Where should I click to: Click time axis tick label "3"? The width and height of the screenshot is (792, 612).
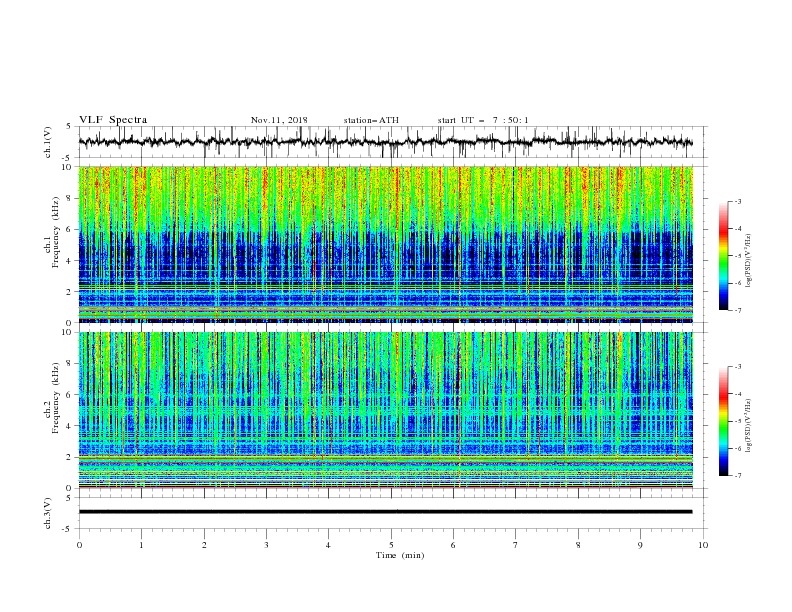point(266,545)
